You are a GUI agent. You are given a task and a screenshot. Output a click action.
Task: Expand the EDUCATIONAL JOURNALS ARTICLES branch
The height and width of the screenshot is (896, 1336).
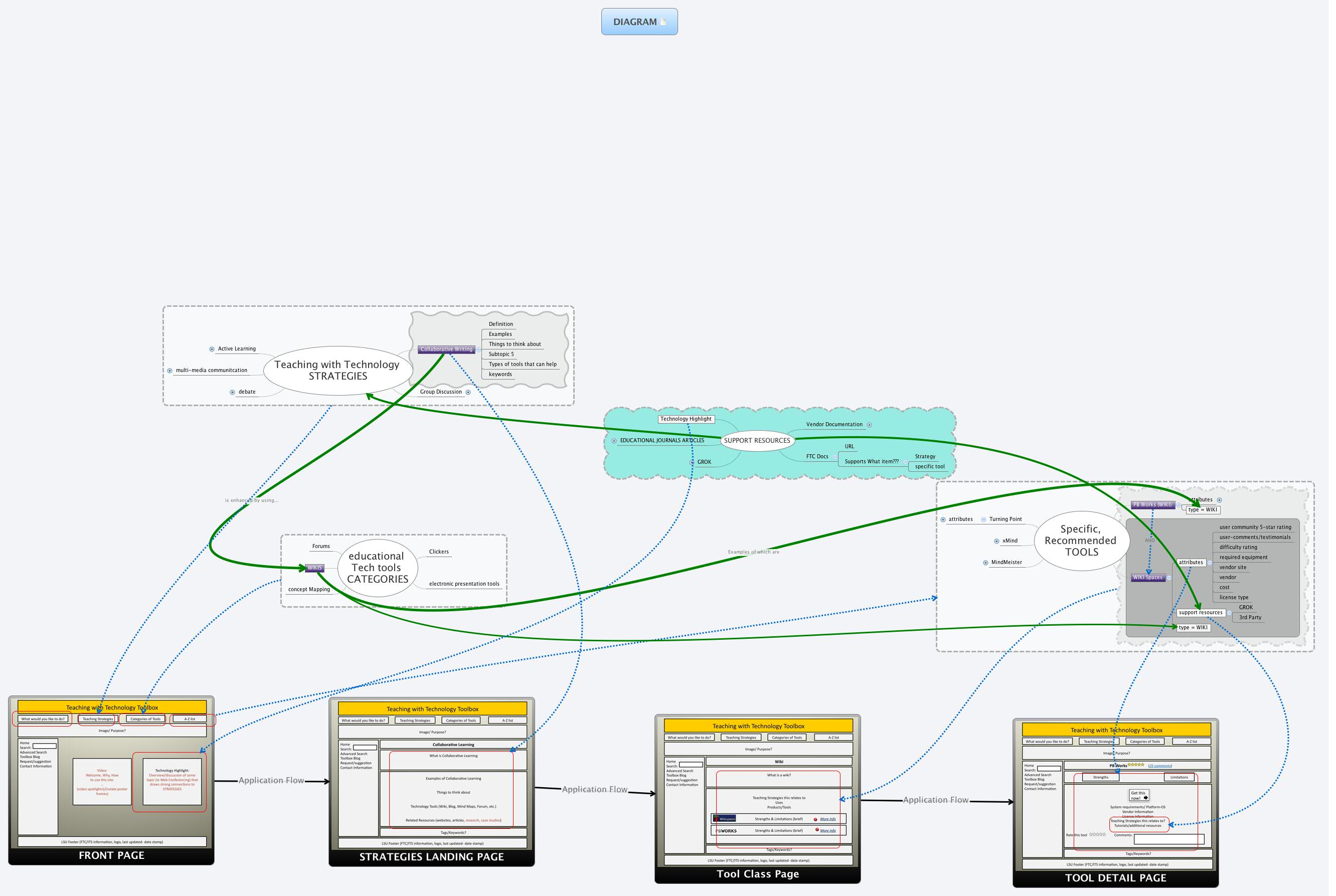(613, 440)
